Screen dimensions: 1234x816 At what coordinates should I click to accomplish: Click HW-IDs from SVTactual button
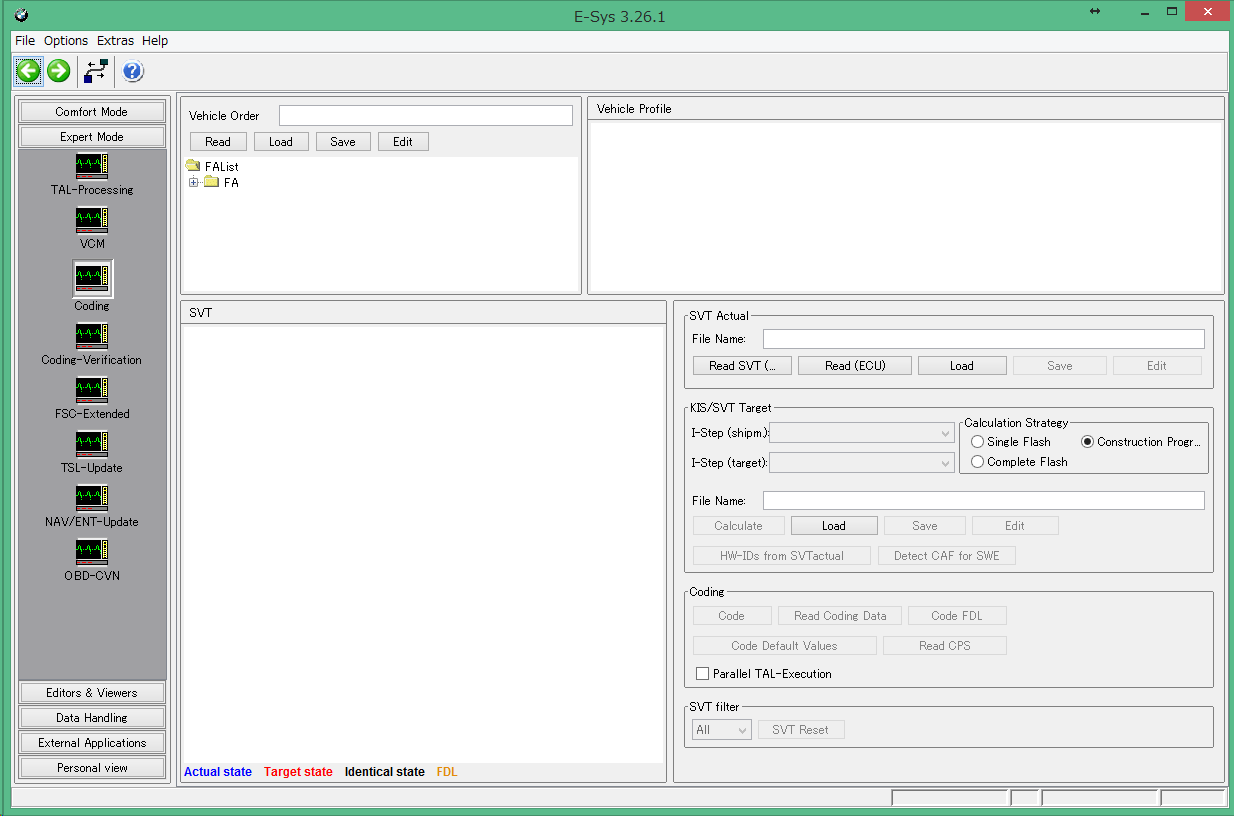pyautogui.click(x=782, y=556)
